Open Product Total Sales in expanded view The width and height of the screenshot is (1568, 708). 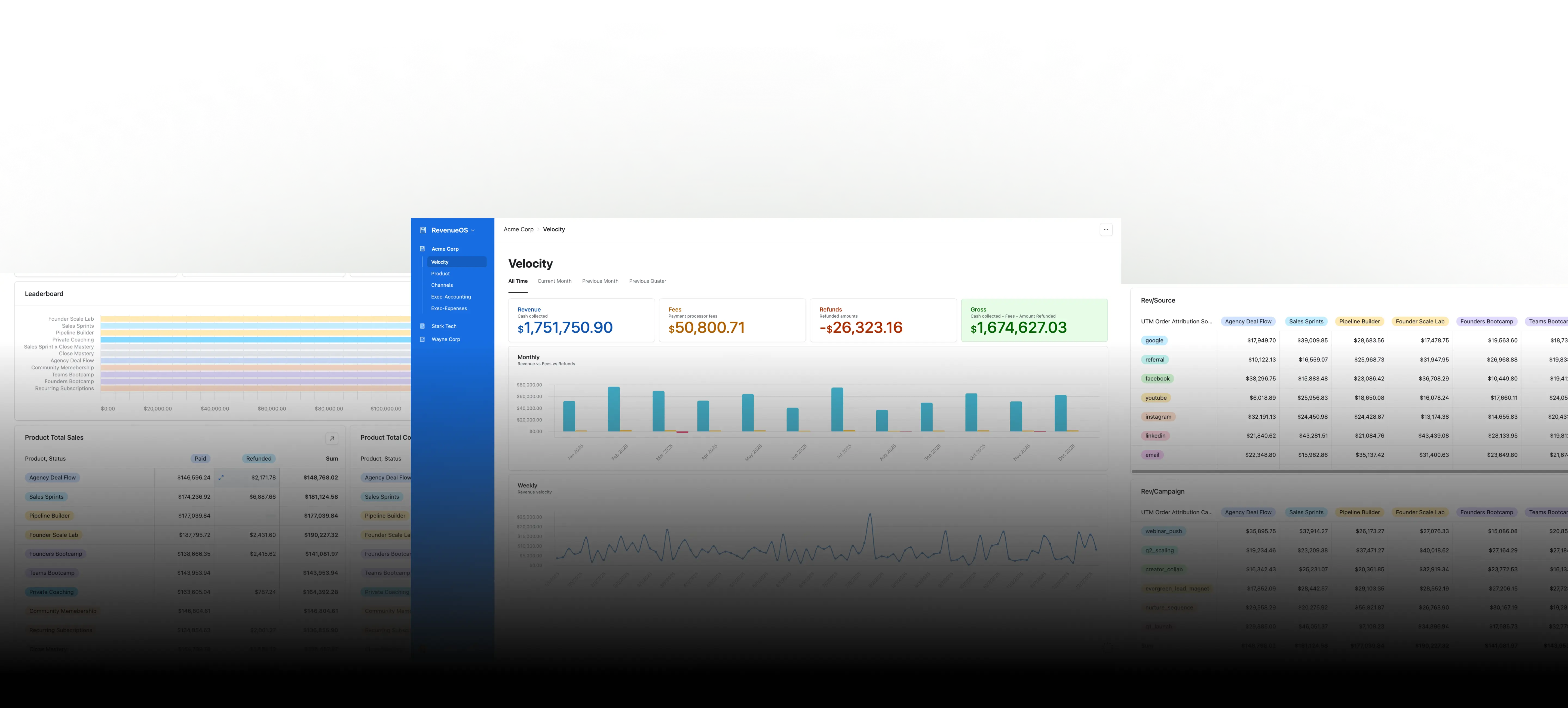[x=332, y=438]
